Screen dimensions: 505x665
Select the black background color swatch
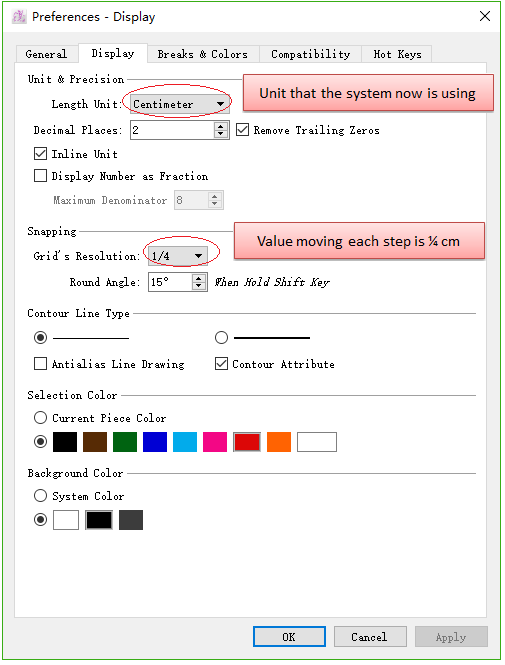point(99,520)
